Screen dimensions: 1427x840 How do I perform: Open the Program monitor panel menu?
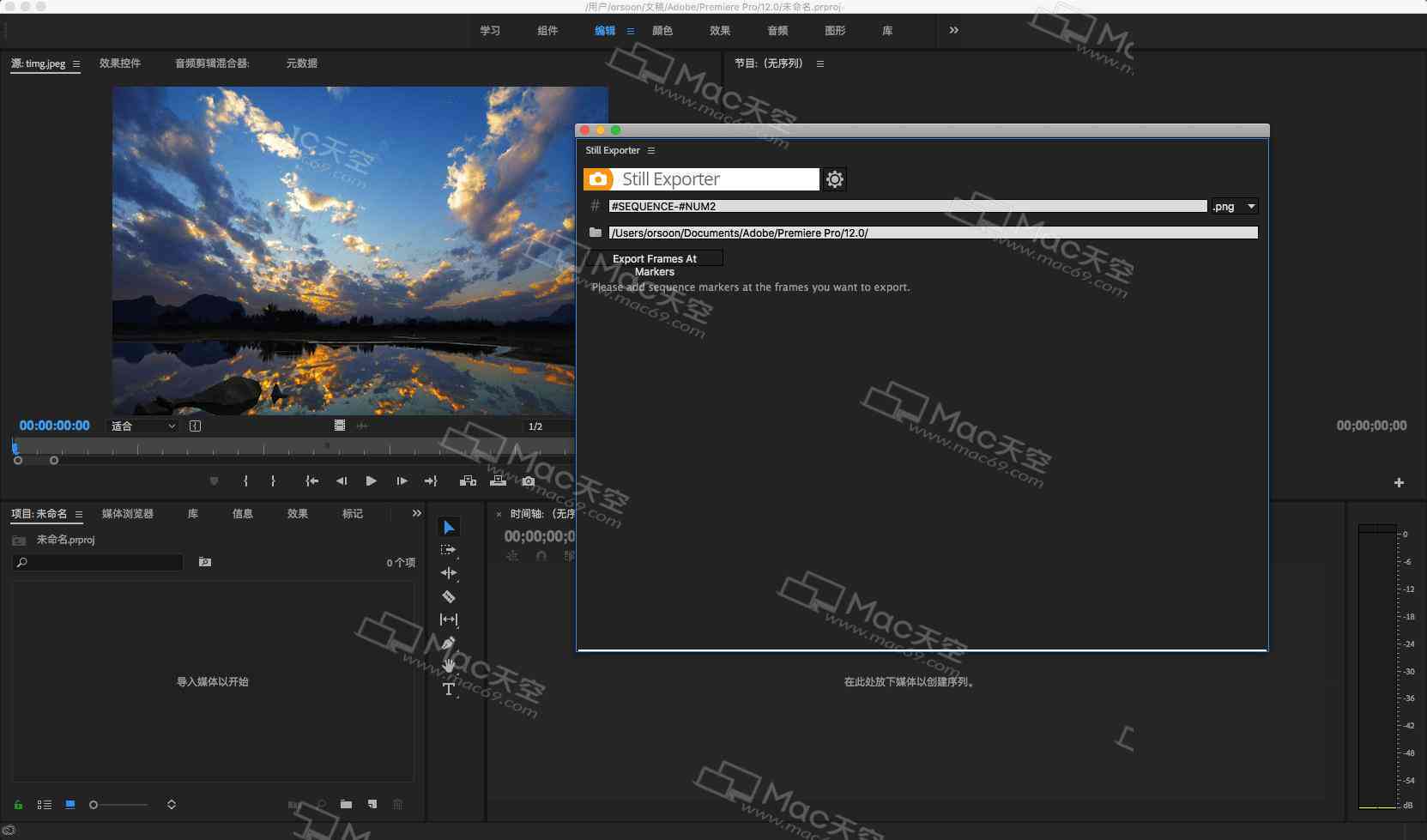point(819,63)
